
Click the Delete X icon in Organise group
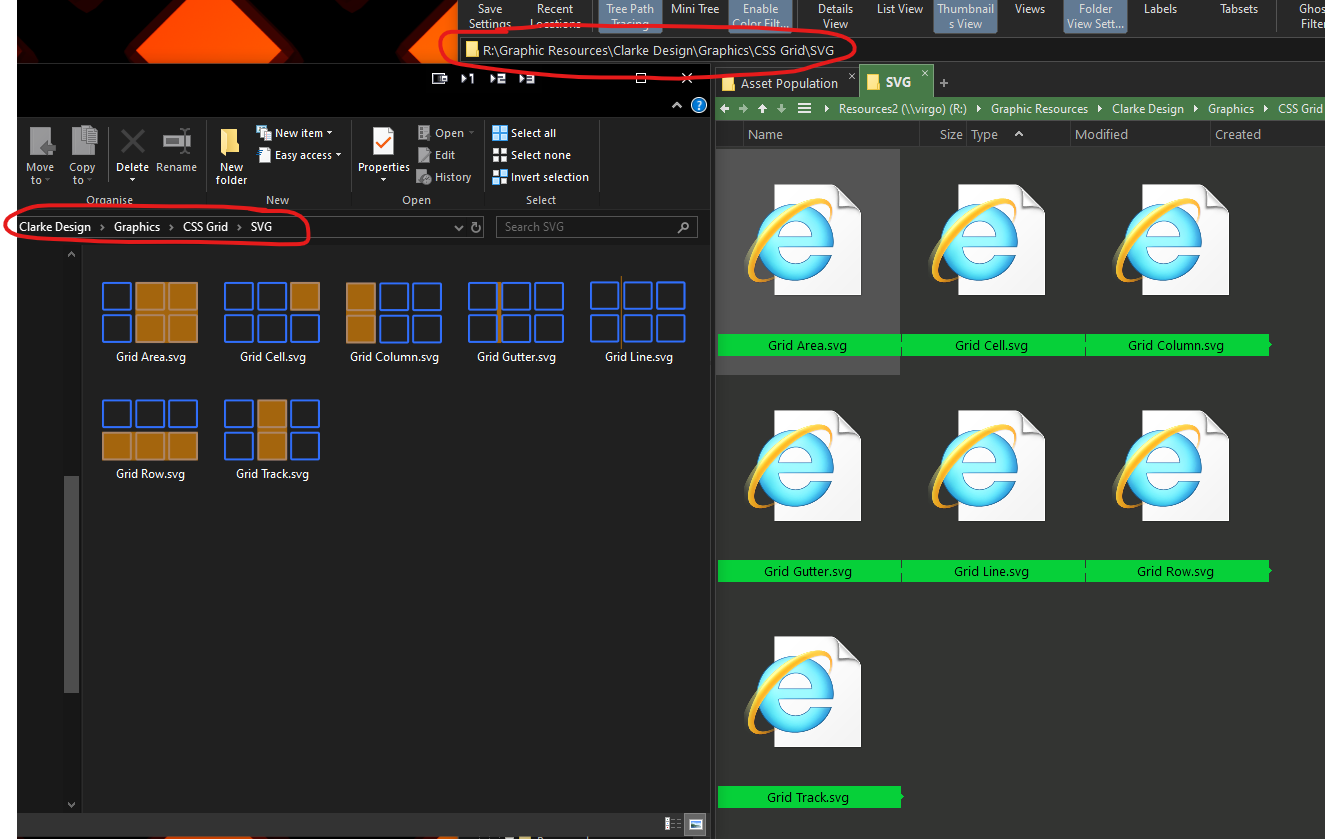132,141
